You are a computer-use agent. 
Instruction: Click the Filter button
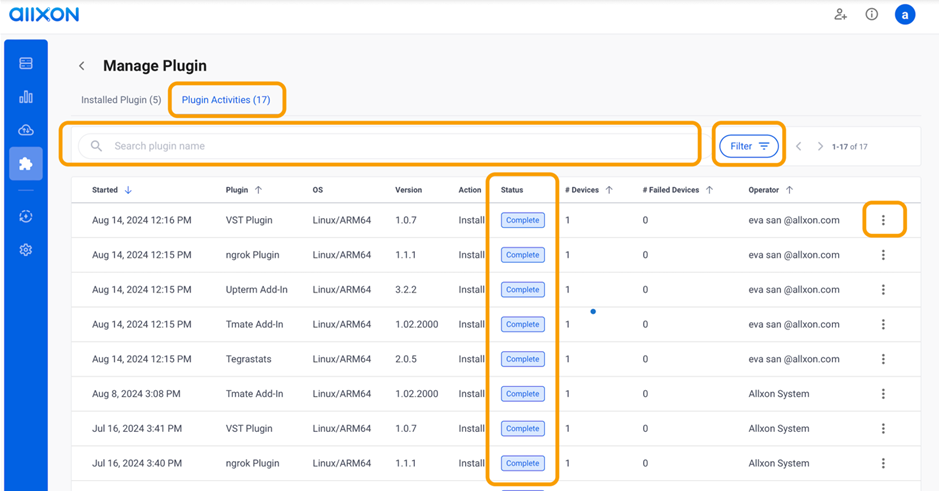tap(749, 146)
